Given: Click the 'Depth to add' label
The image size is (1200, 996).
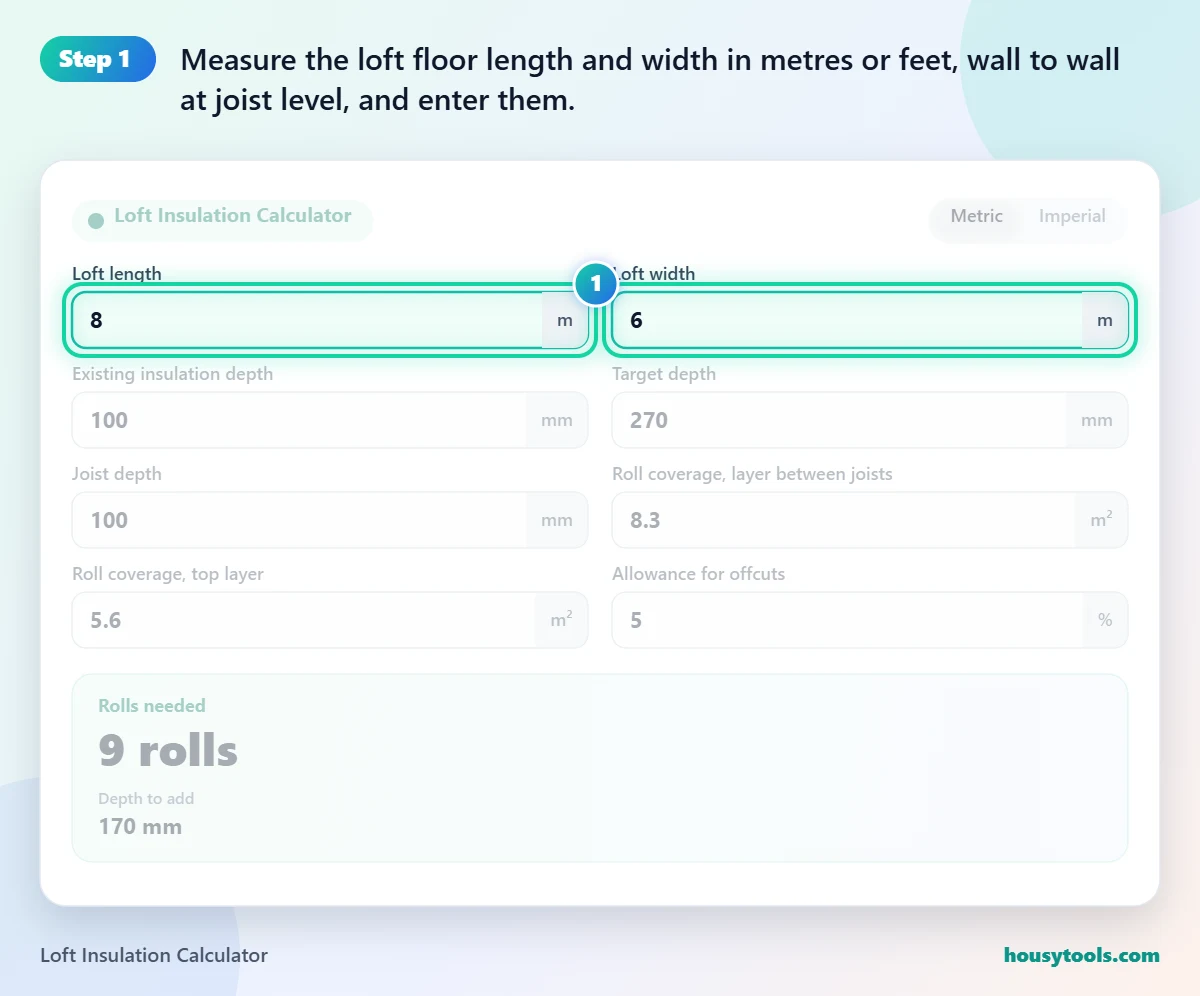Looking at the screenshot, I should [x=146, y=799].
